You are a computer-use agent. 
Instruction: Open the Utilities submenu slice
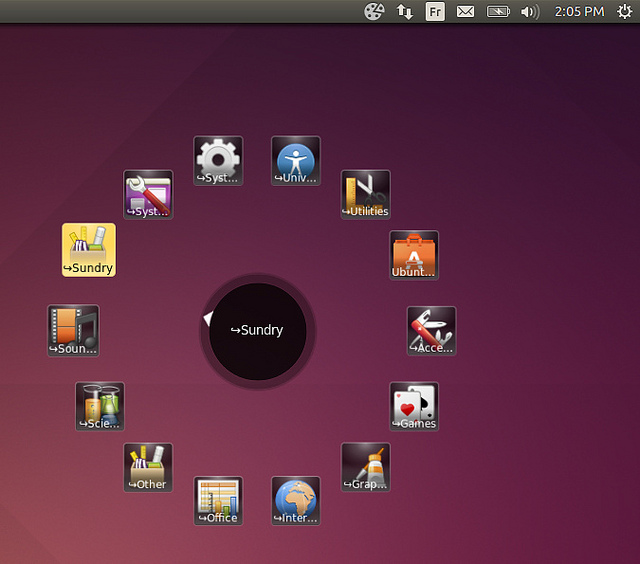click(365, 194)
